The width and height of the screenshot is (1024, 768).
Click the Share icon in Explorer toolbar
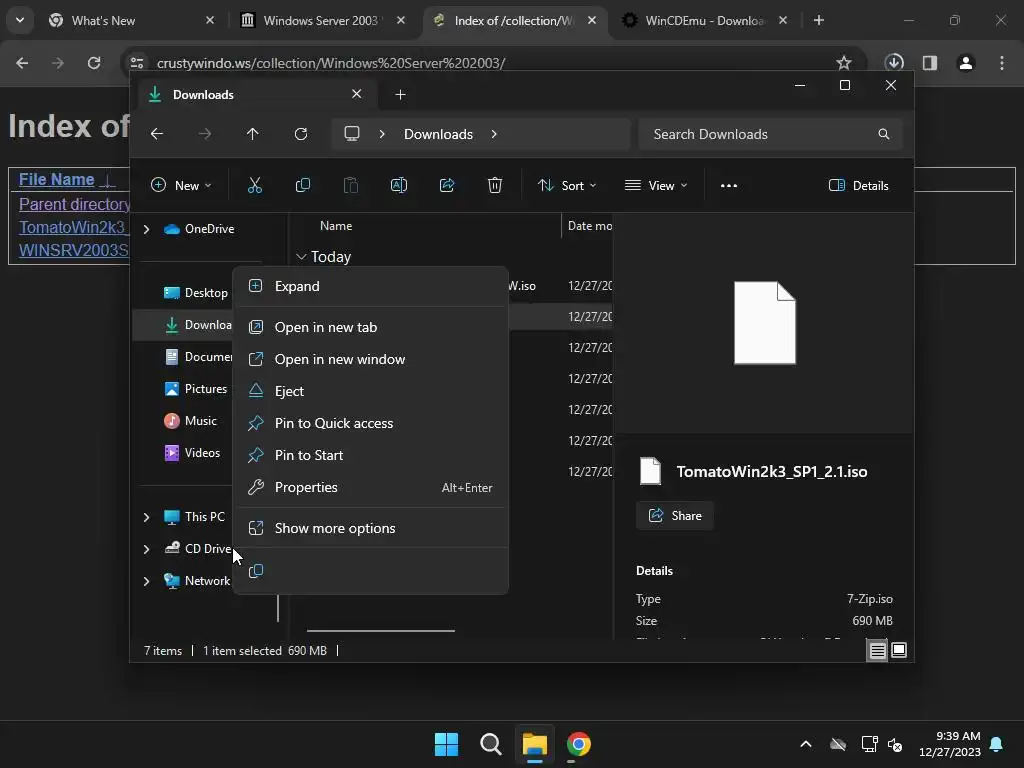[447, 185]
